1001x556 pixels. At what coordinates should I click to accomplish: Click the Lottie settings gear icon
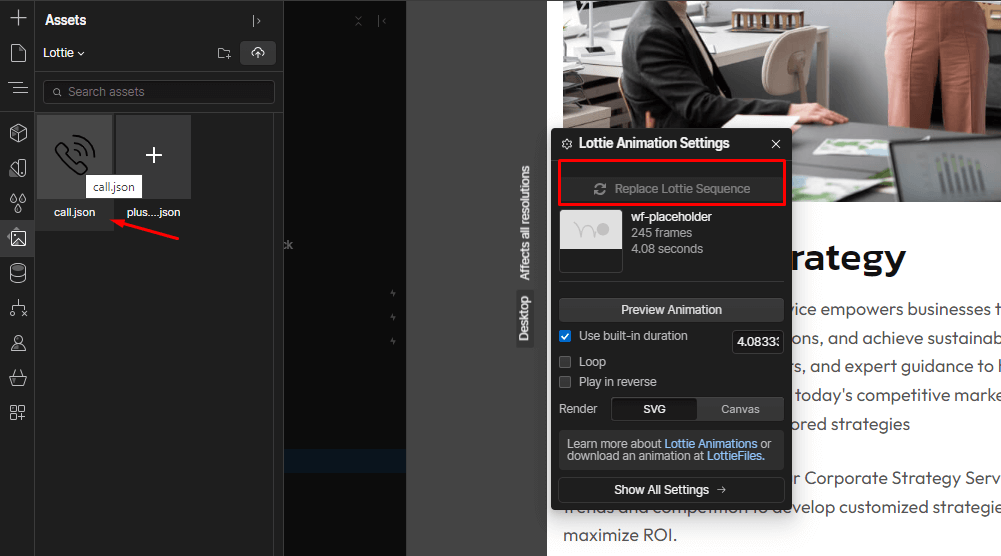[x=567, y=144]
